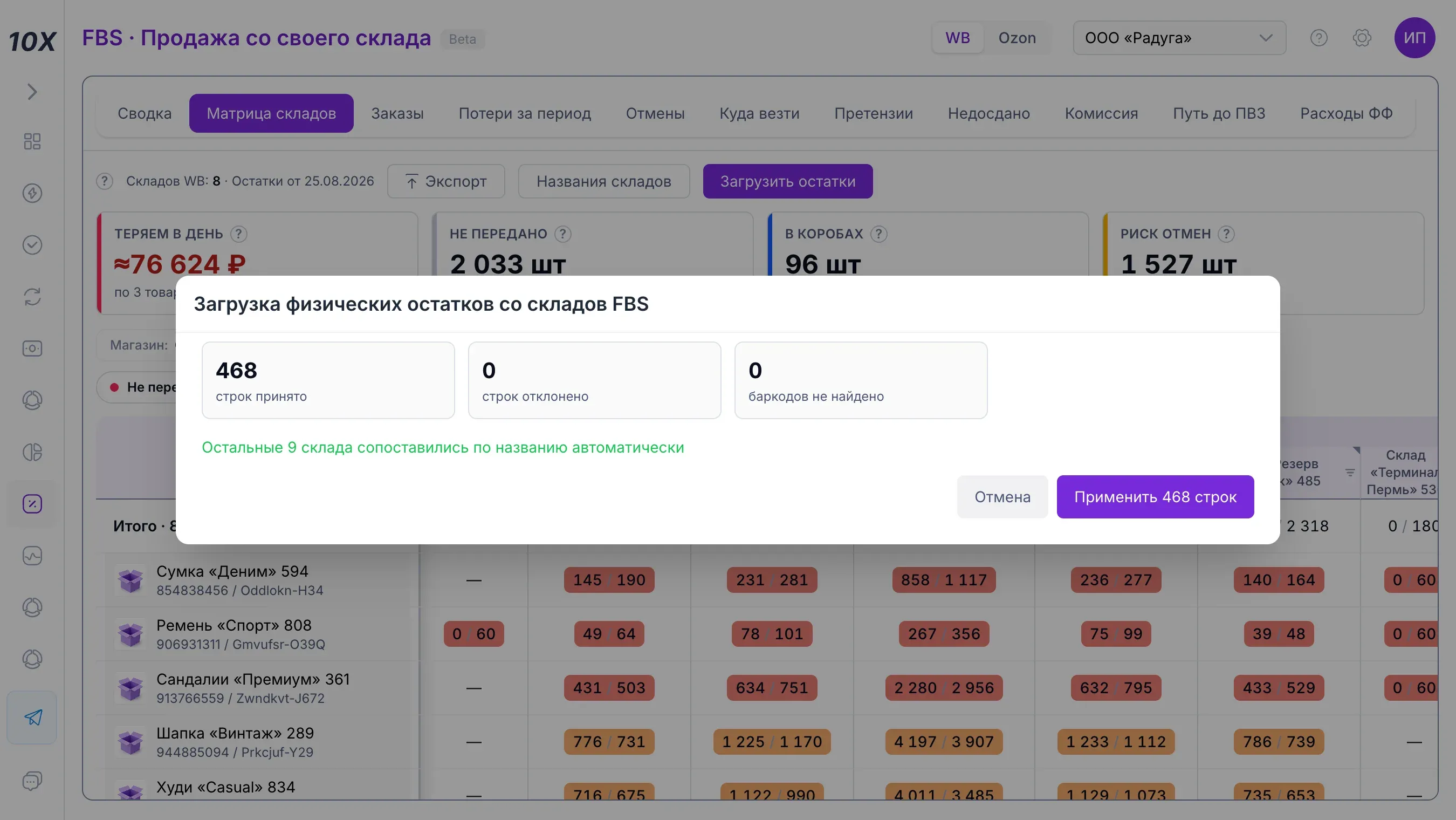The width and height of the screenshot is (1456, 820).
Task: Open the Заказы tab
Action: (397, 113)
